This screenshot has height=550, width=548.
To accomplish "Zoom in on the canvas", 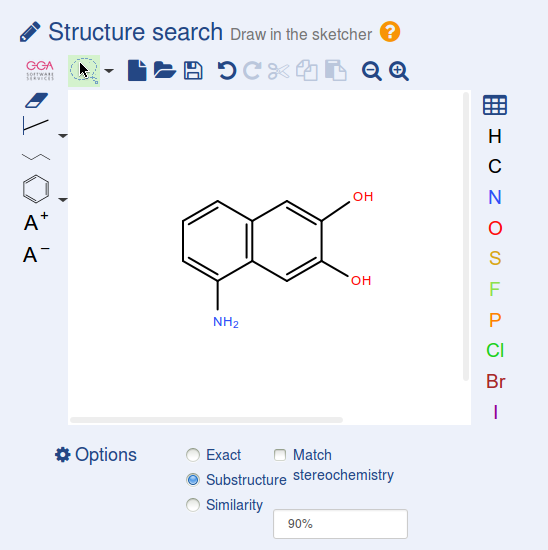I will (x=399, y=71).
